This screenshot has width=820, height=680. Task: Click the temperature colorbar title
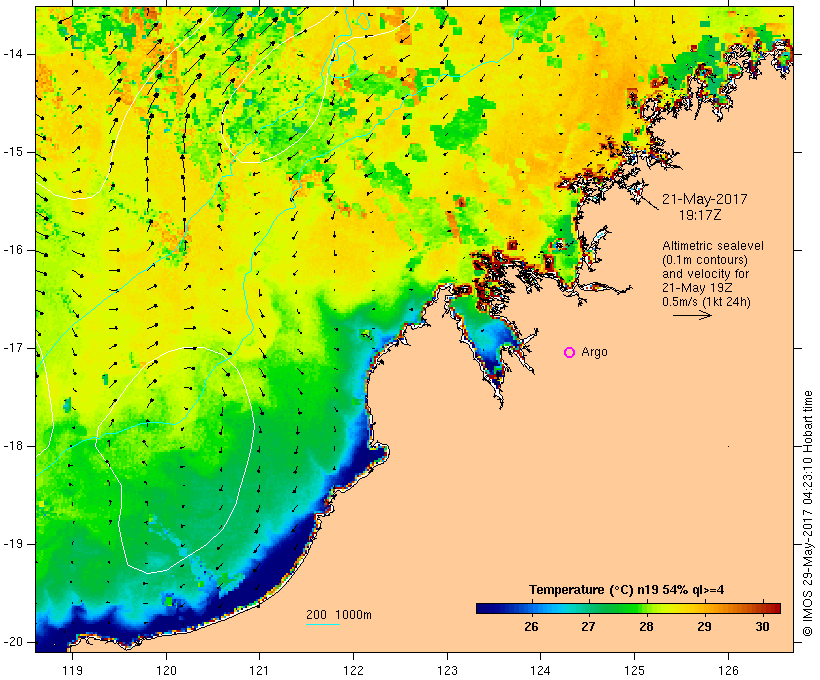tap(627, 590)
